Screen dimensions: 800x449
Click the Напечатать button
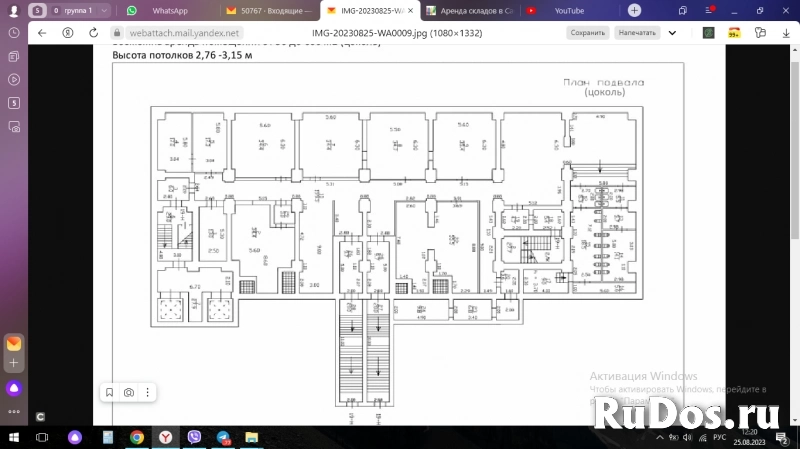(x=636, y=32)
